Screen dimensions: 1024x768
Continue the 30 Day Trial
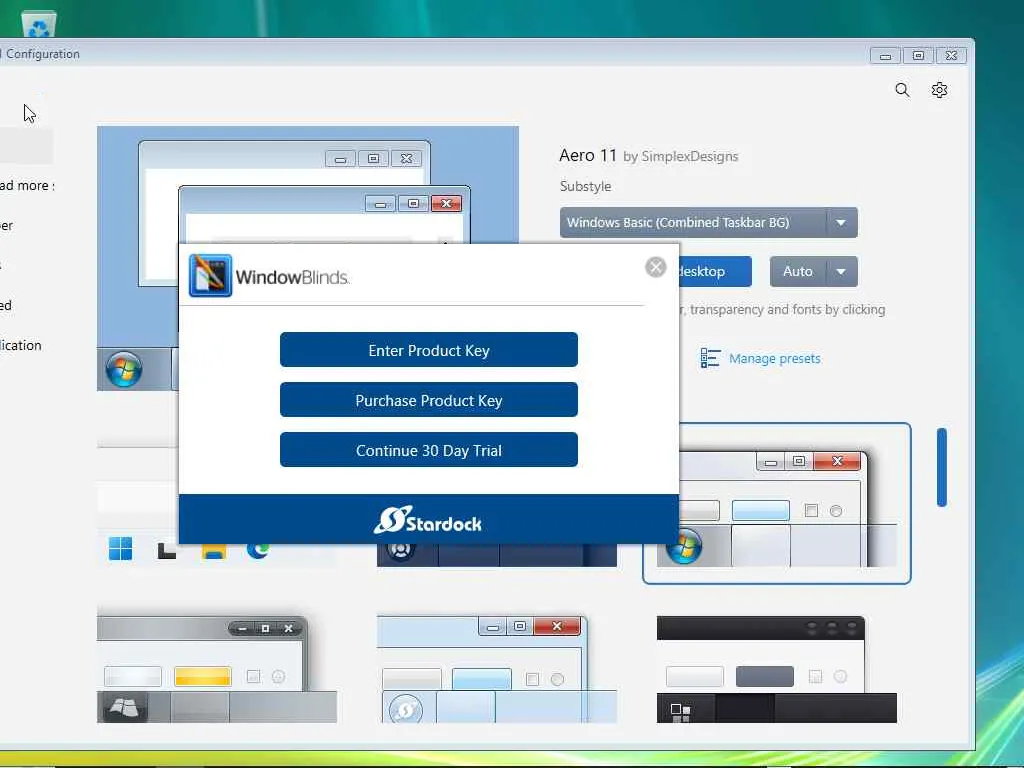point(428,450)
